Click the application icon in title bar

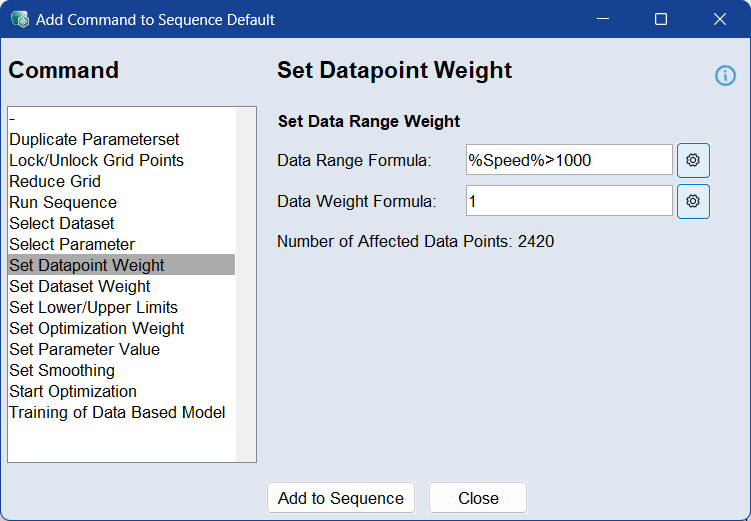click(x=19, y=19)
